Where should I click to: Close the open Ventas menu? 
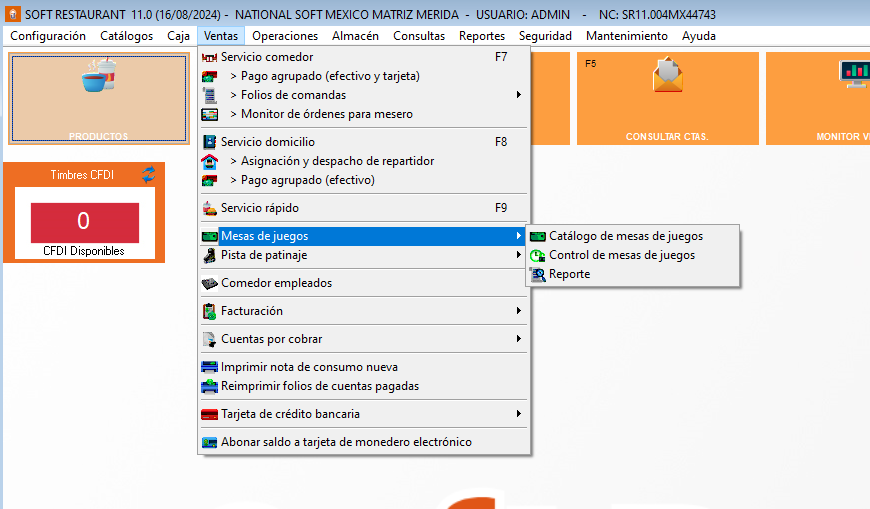coord(221,36)
